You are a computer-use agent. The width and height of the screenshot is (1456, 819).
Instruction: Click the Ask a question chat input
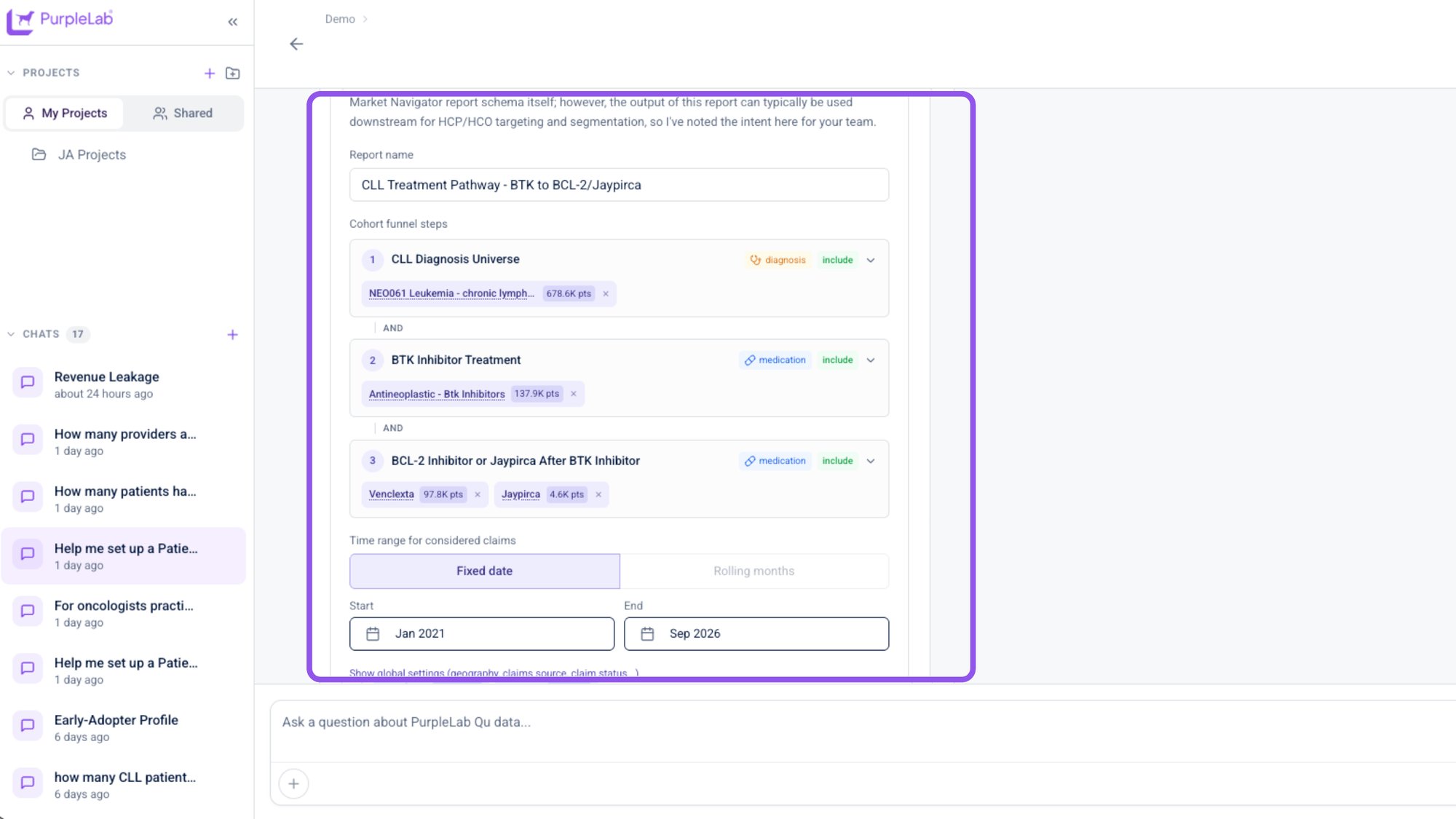pos(863,732)
